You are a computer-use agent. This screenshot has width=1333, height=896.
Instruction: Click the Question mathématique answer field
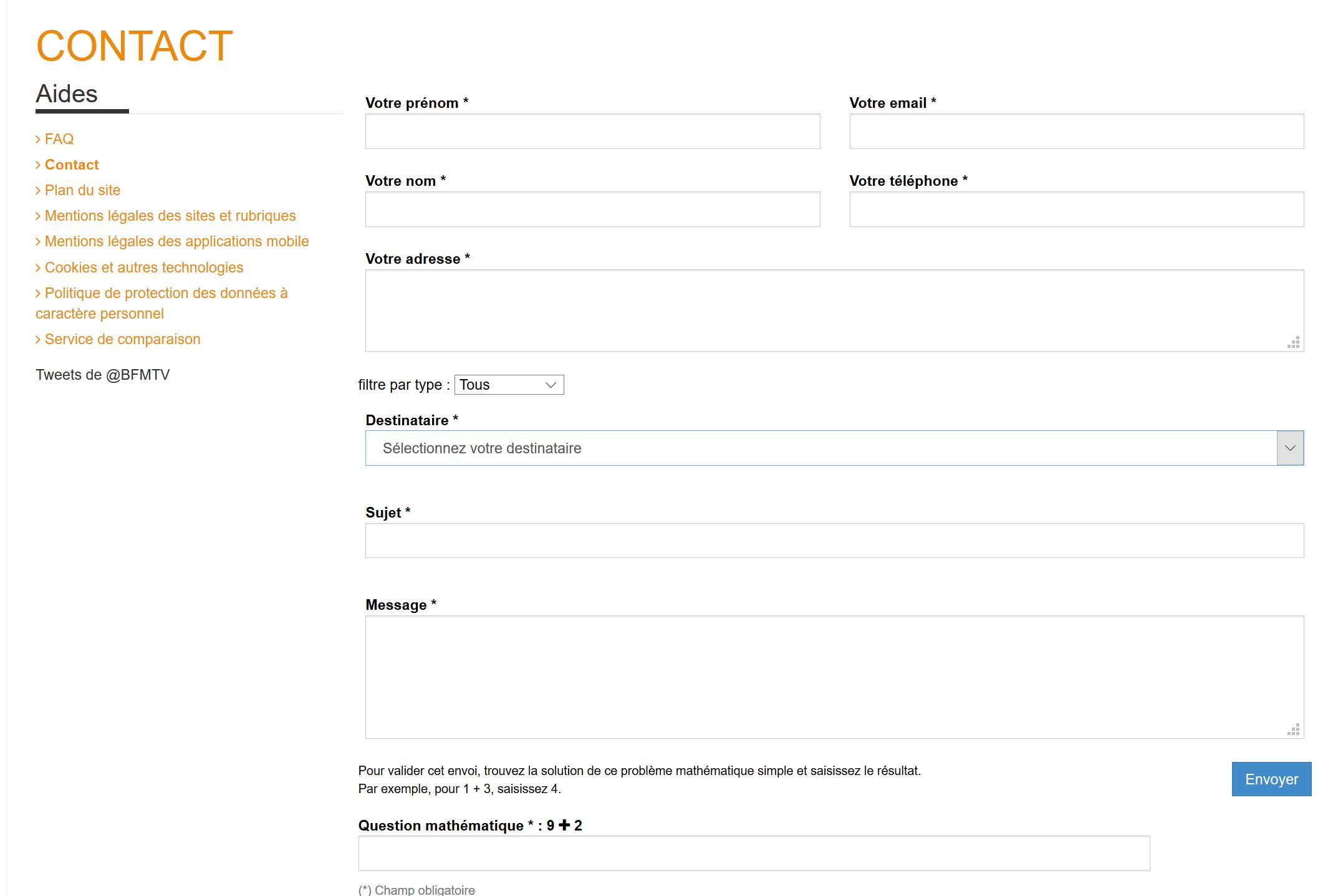[x=753, y=854]
